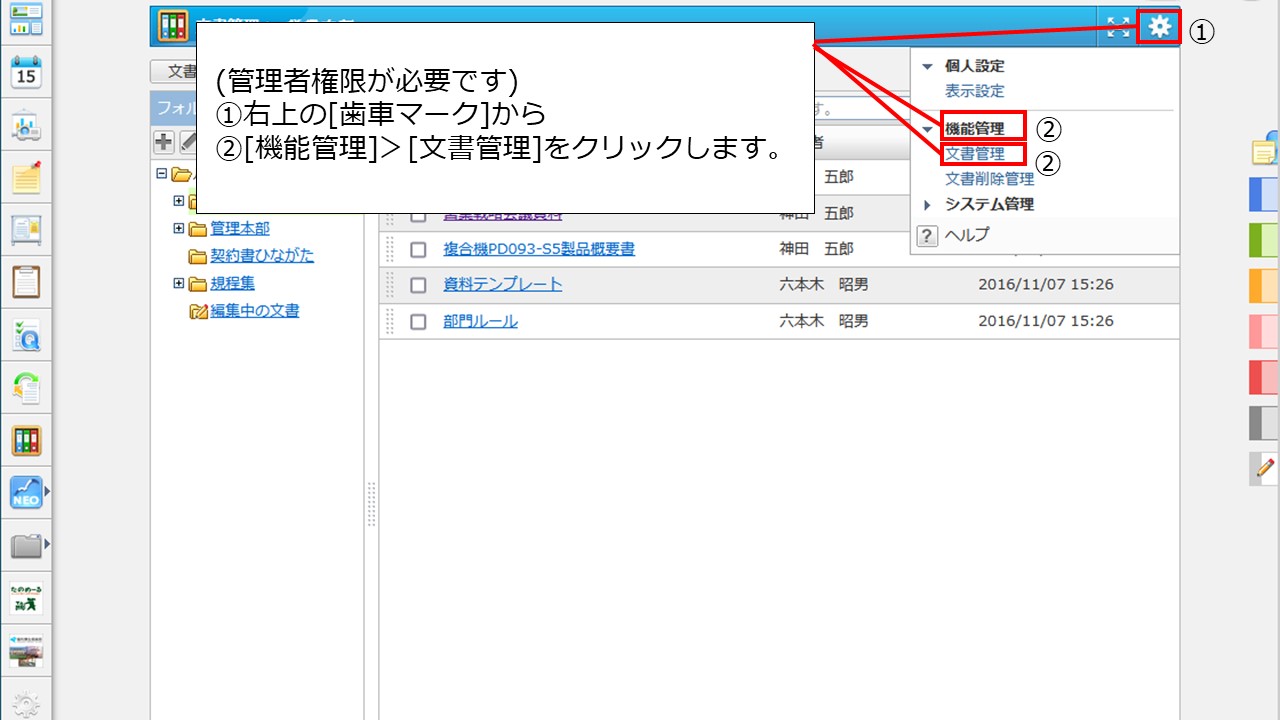This screenshot has height=720, width=1280.
Task: Open the 部門ルール document link
Action: pos(480,322)
